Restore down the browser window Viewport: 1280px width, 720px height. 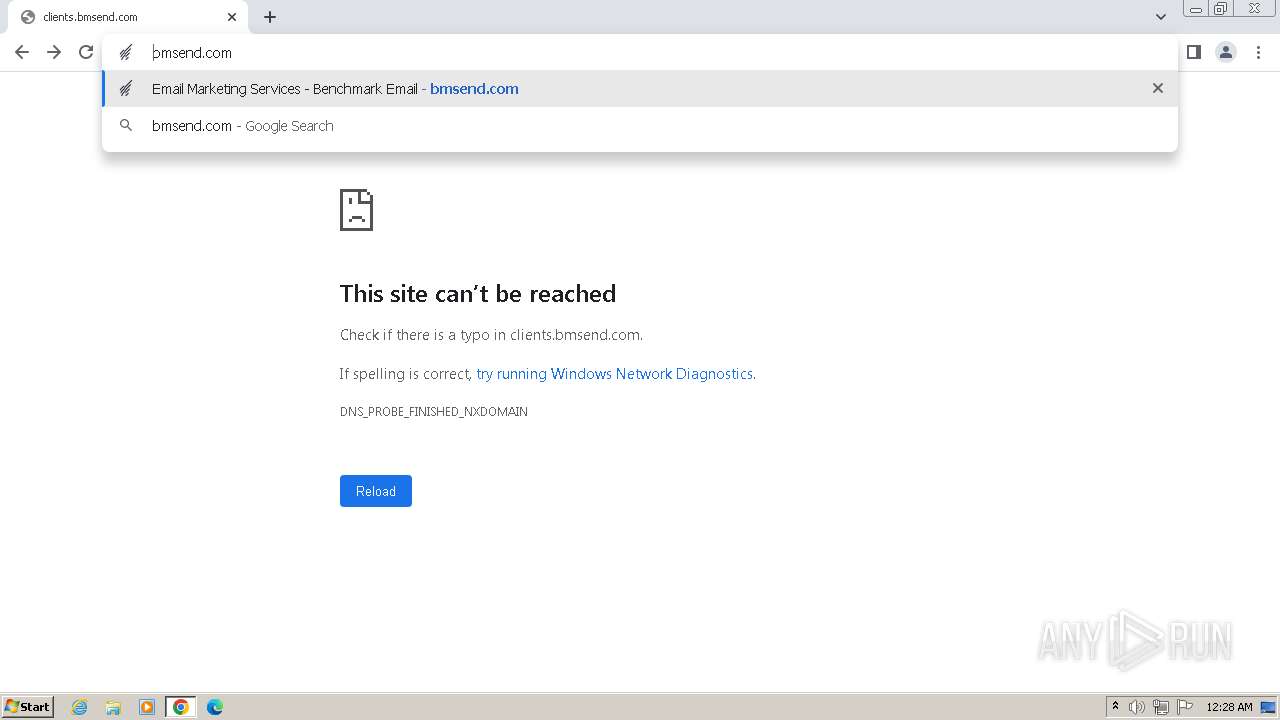pyautogui.click(x=1221, y=9)
